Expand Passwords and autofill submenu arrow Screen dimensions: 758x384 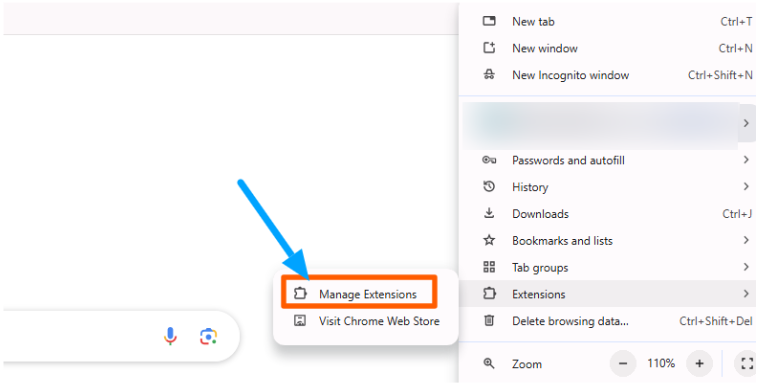tap(746, 160)
